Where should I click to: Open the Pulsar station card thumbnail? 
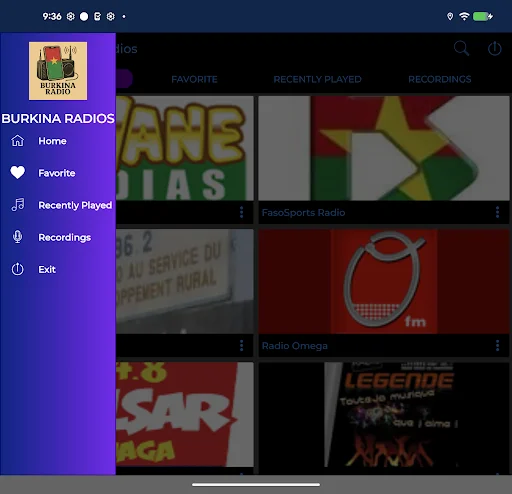pos(185,414)
